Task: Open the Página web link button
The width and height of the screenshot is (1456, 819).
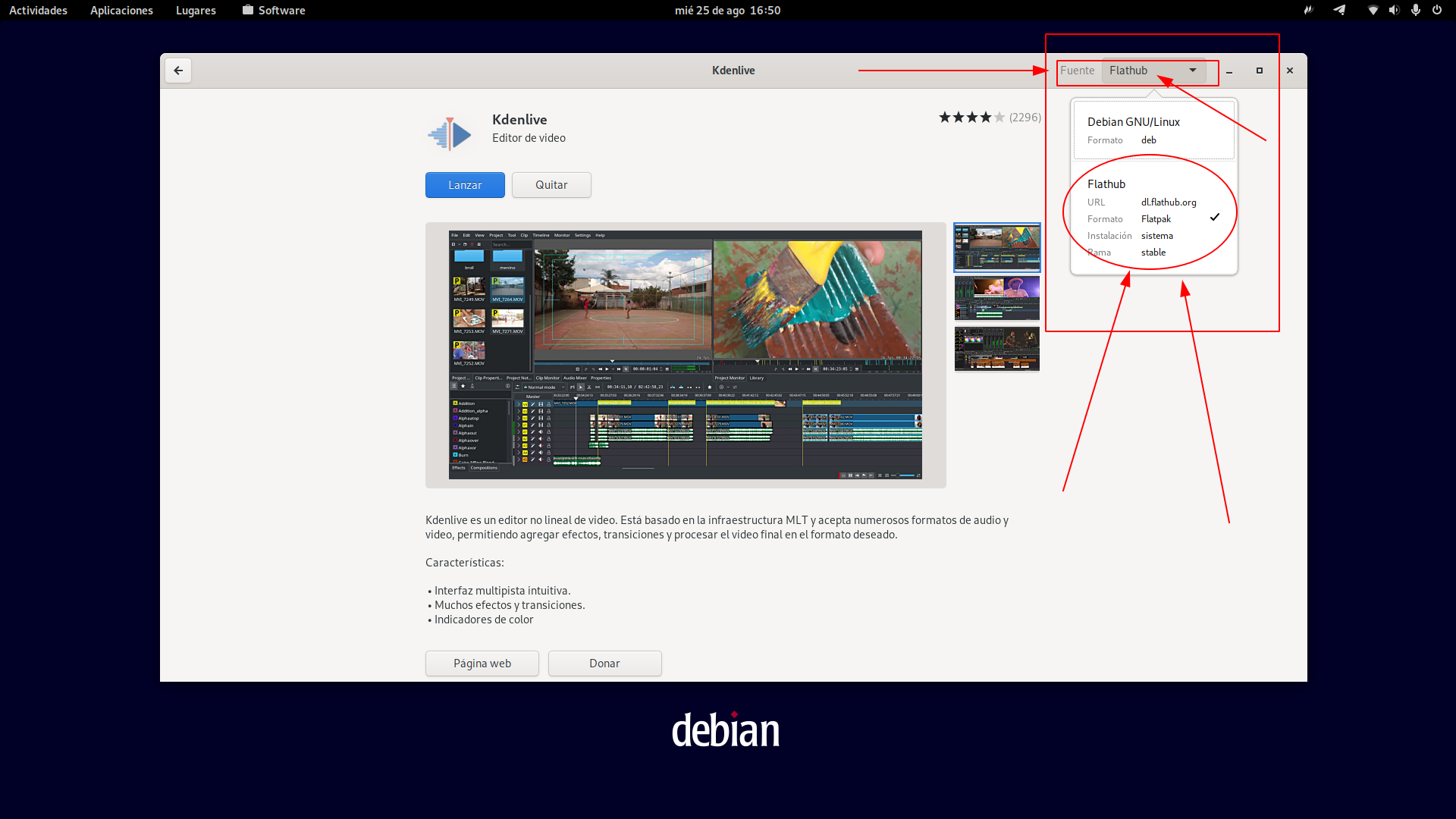Action: tap(482, 664)
